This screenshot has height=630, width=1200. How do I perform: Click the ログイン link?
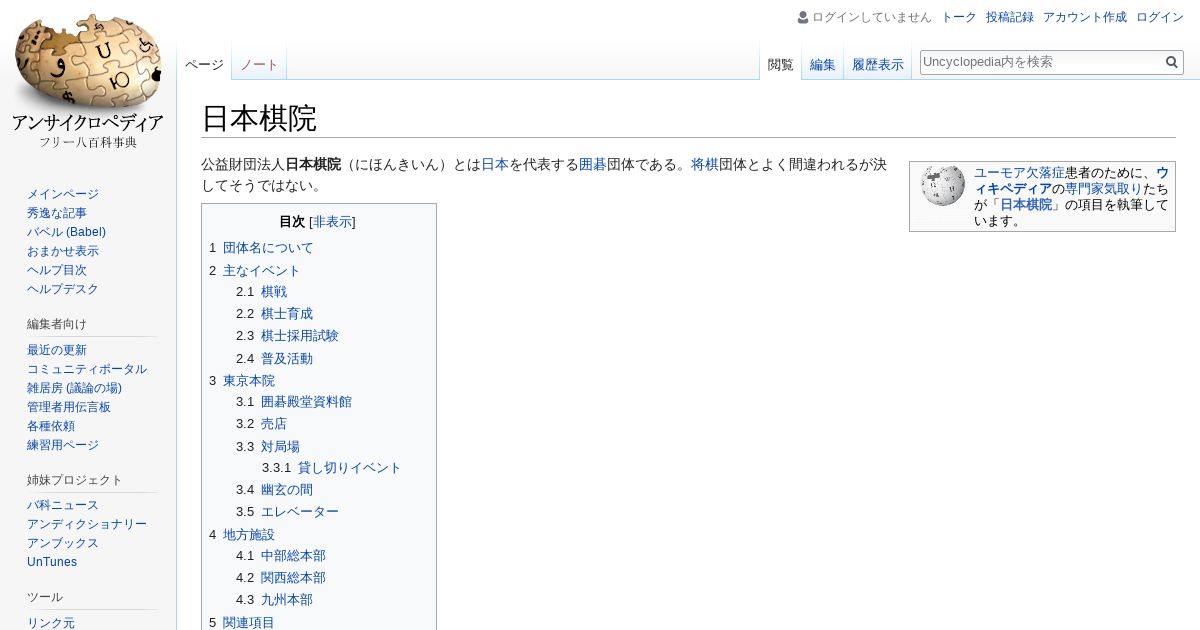pyautogui.click(x=1160, y=17)
